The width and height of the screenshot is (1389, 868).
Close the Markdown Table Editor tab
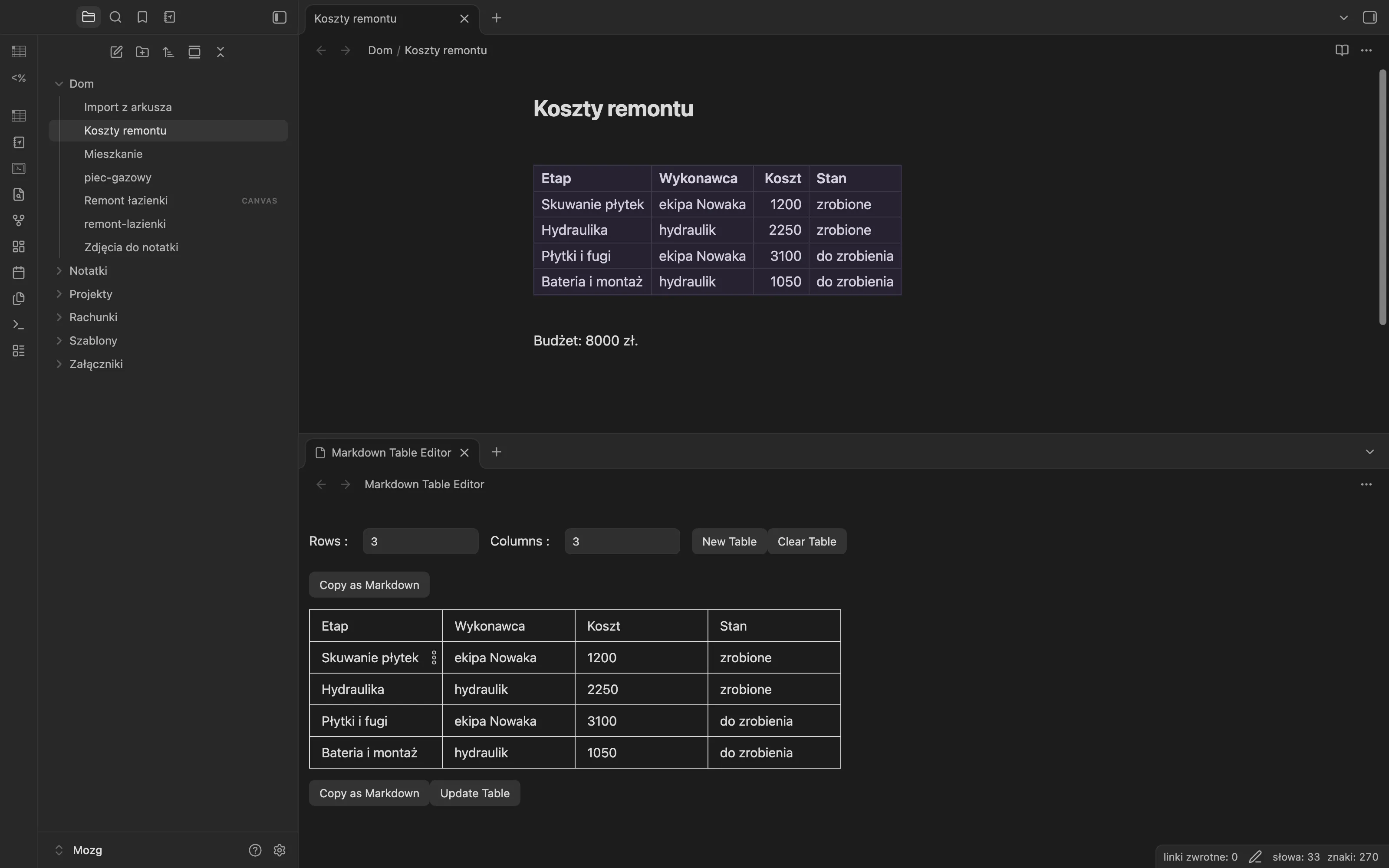pos(464,452)
